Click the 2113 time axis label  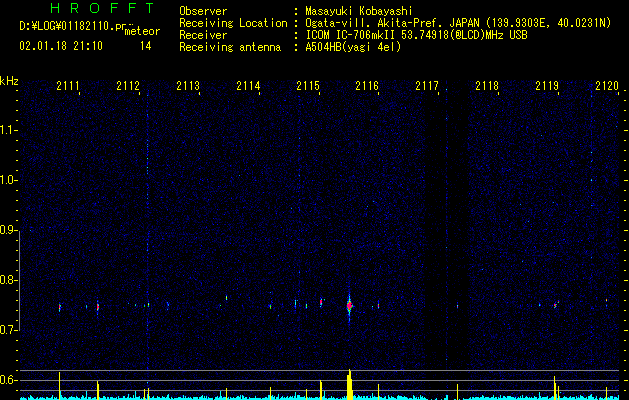(x=188, y=86)
